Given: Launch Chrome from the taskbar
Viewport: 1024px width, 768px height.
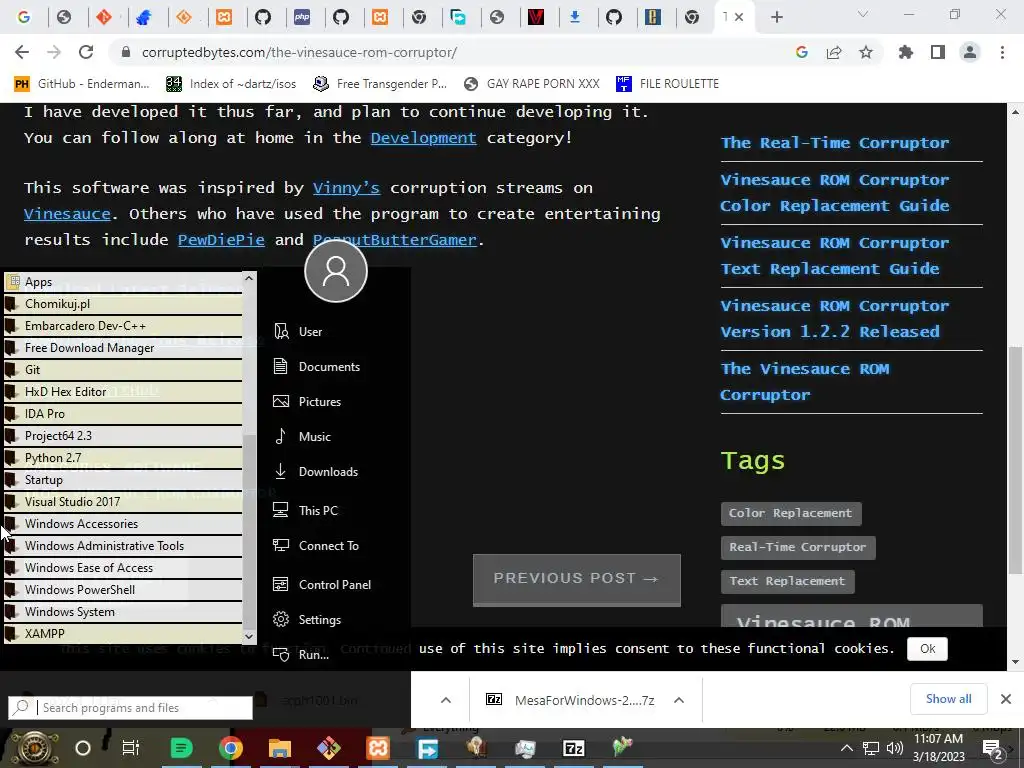Looking at the screenshot, I should coord(231,748).
